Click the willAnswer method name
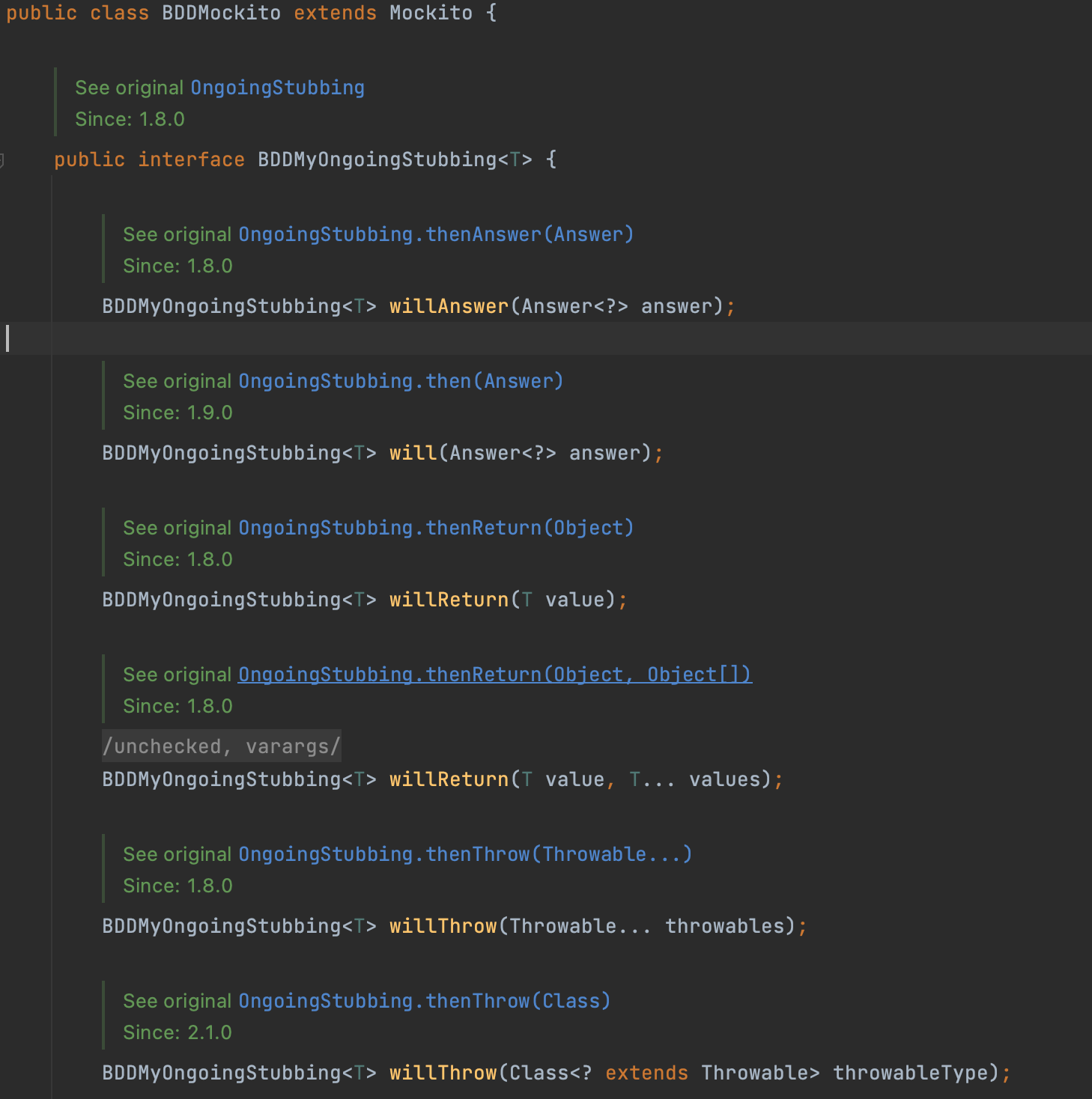This screenshot has width=1092, height=1099. 449,306
